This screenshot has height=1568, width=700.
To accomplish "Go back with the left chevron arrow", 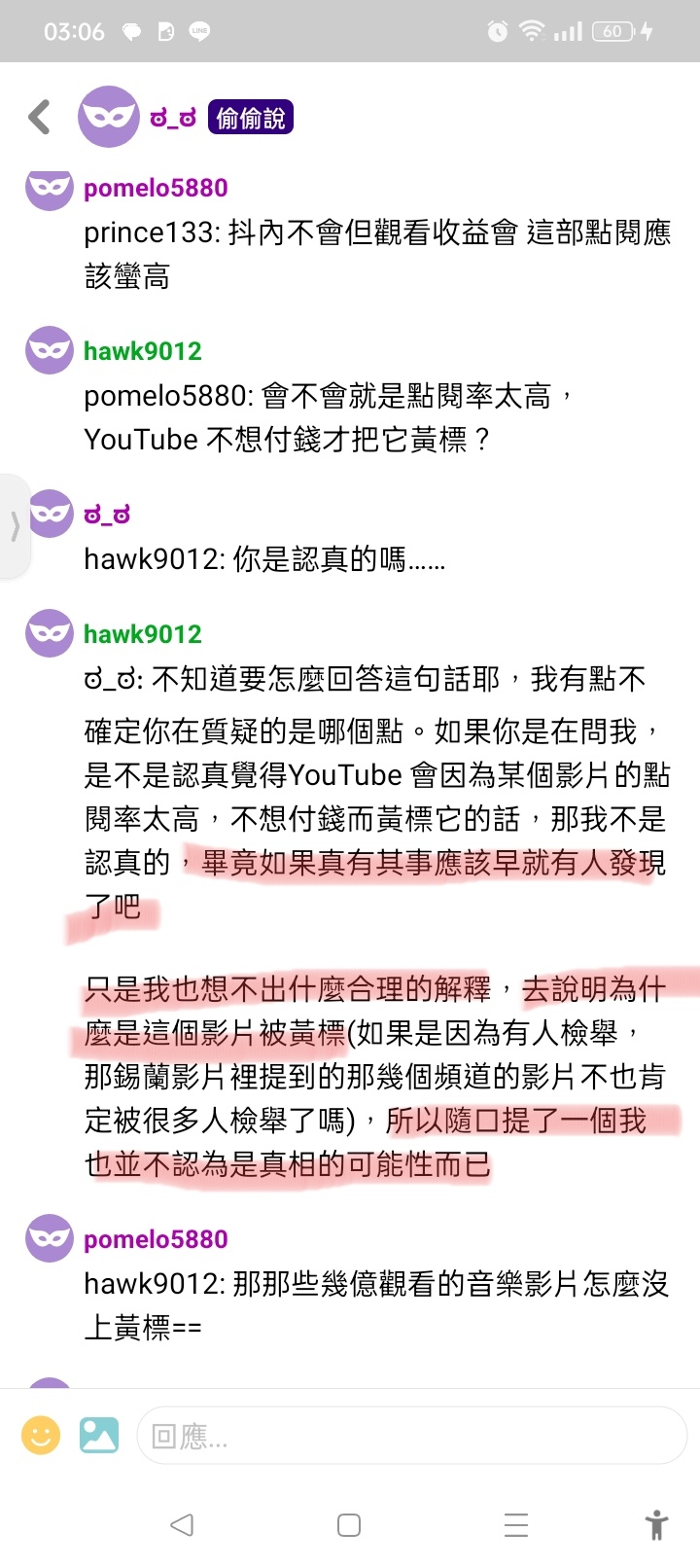I will [39, 117].
